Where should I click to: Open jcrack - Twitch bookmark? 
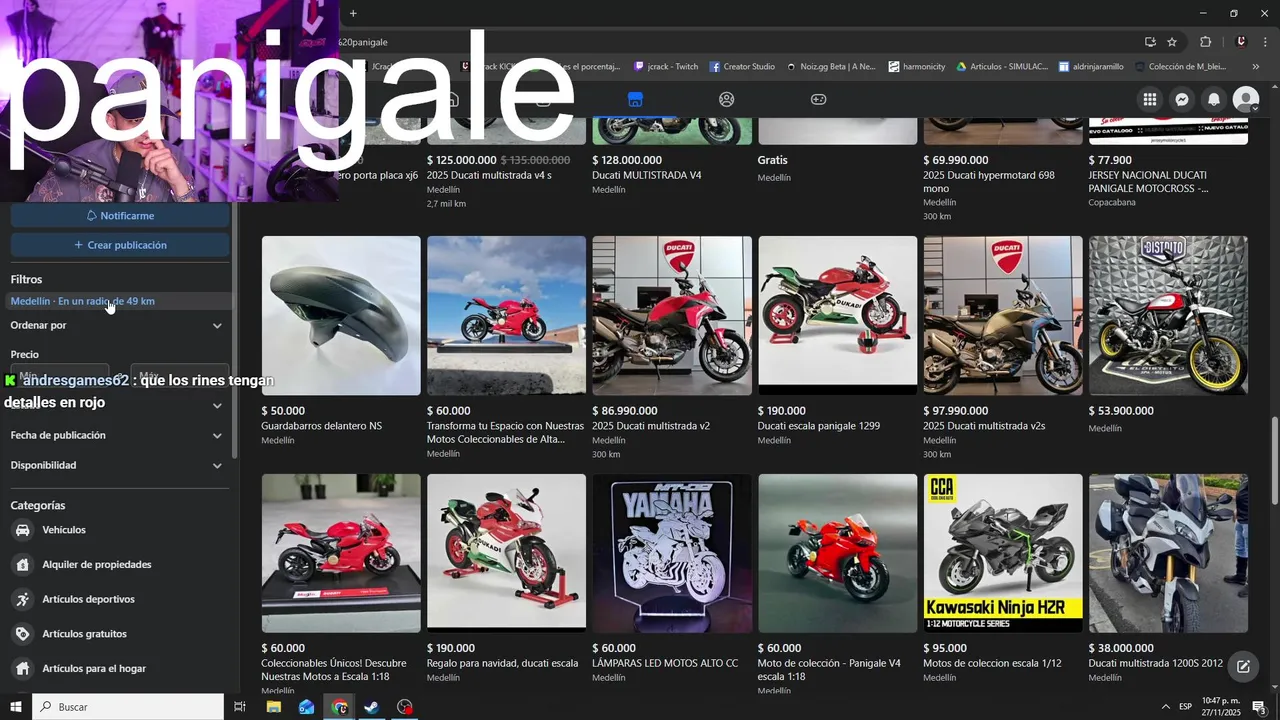click(x=666, y=67)
